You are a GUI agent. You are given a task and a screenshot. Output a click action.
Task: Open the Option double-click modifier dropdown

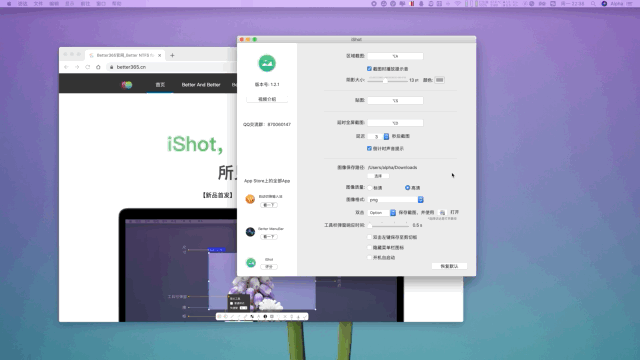point(382,213)
